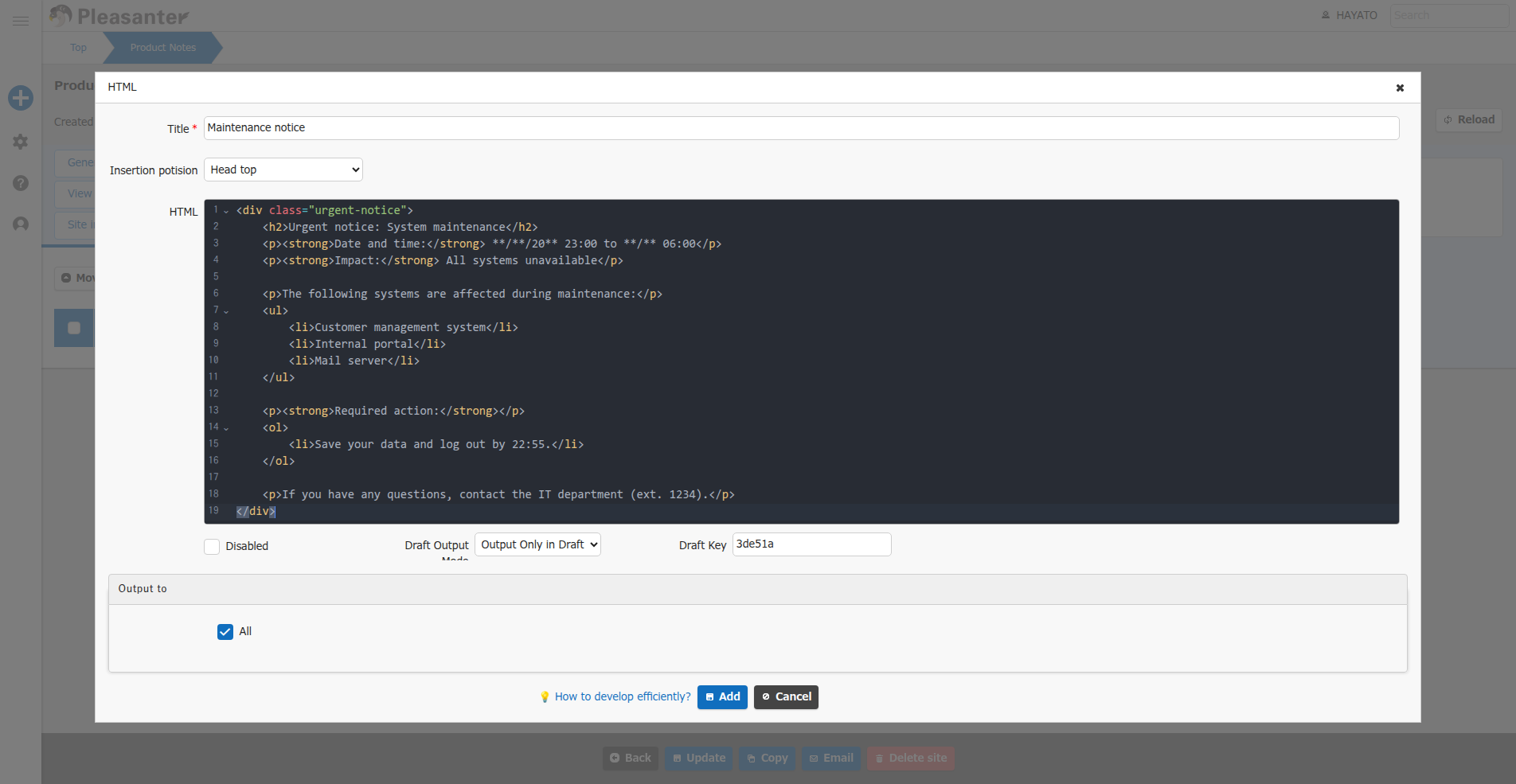
Task: Open the How to develop efficiently link
Action: point(623,696)
